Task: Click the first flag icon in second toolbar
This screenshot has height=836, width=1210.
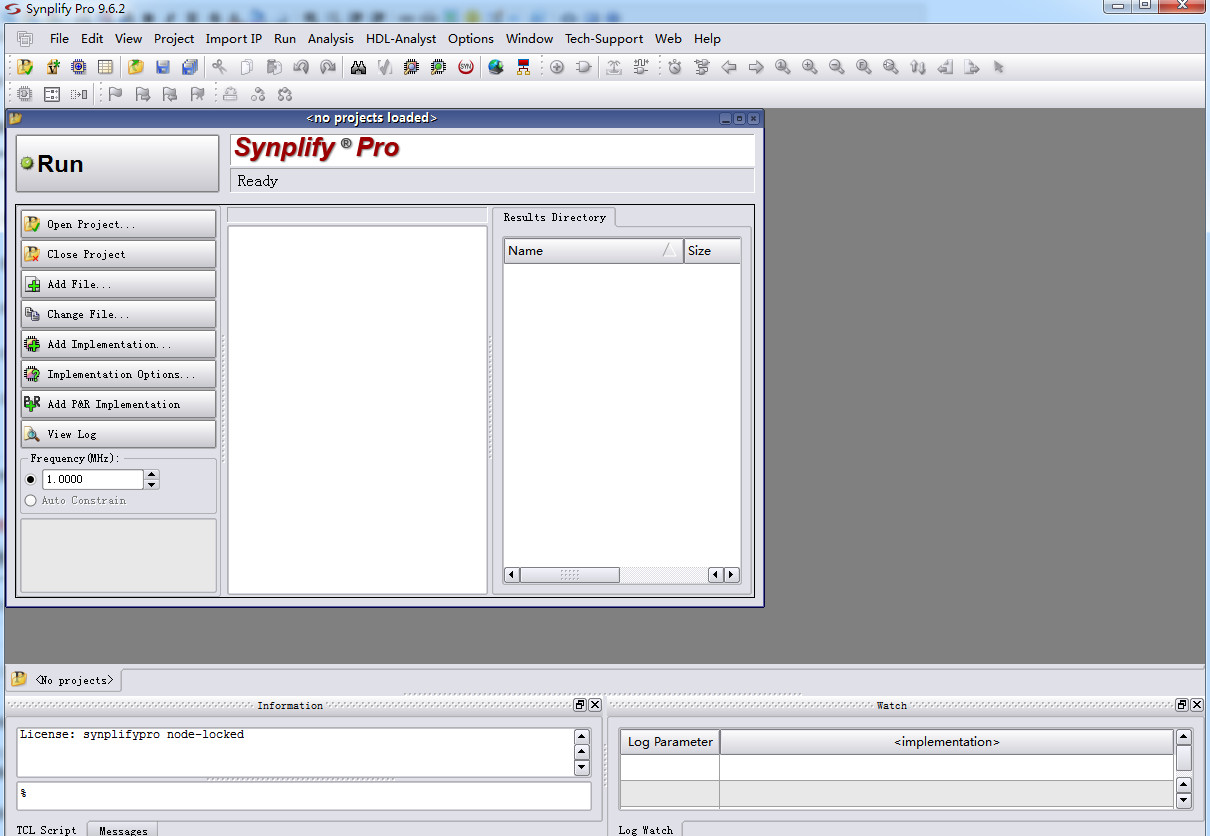Action: coord(116,94)
